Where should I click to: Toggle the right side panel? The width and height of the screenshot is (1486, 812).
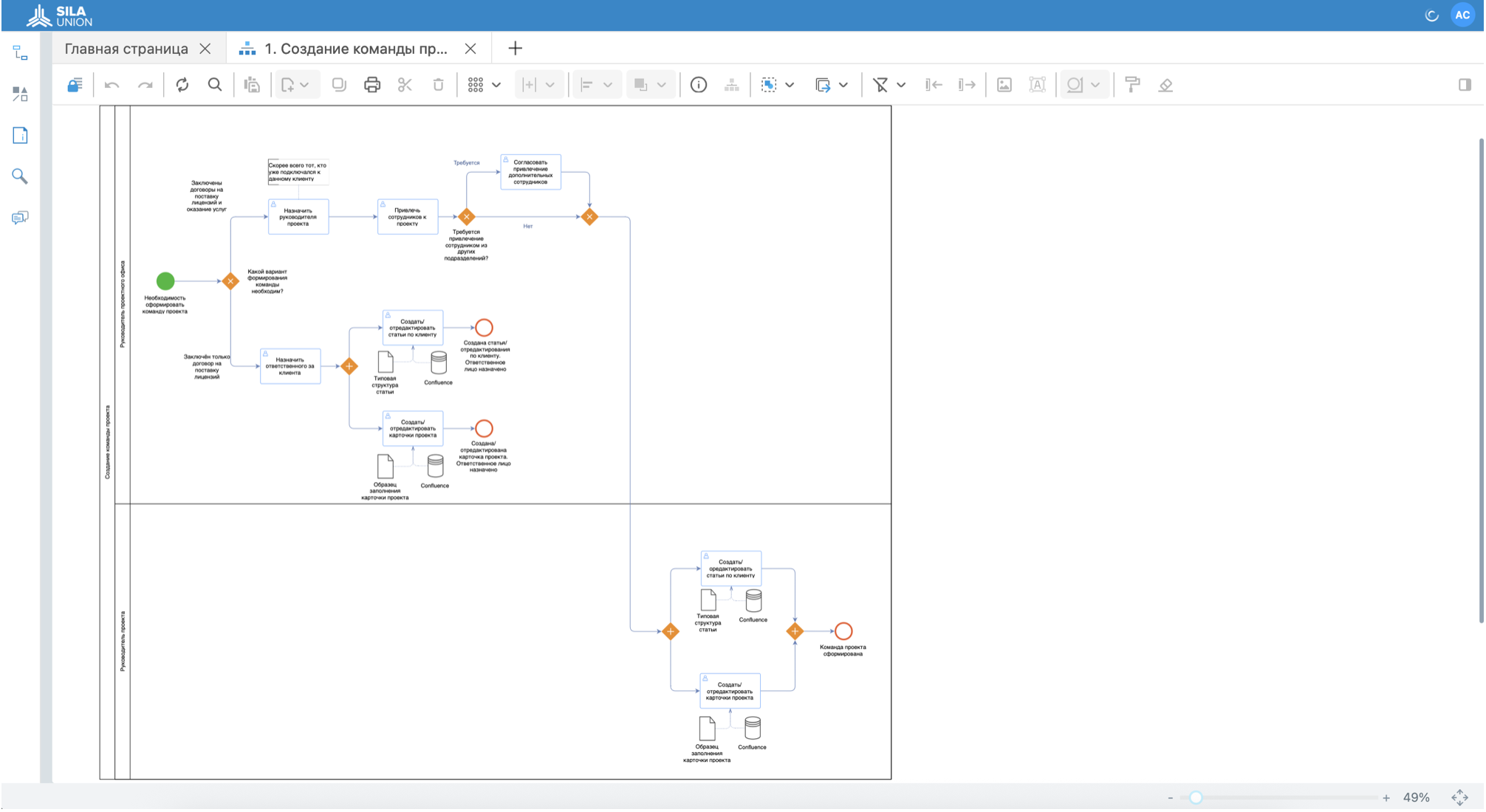[1465, 84]
